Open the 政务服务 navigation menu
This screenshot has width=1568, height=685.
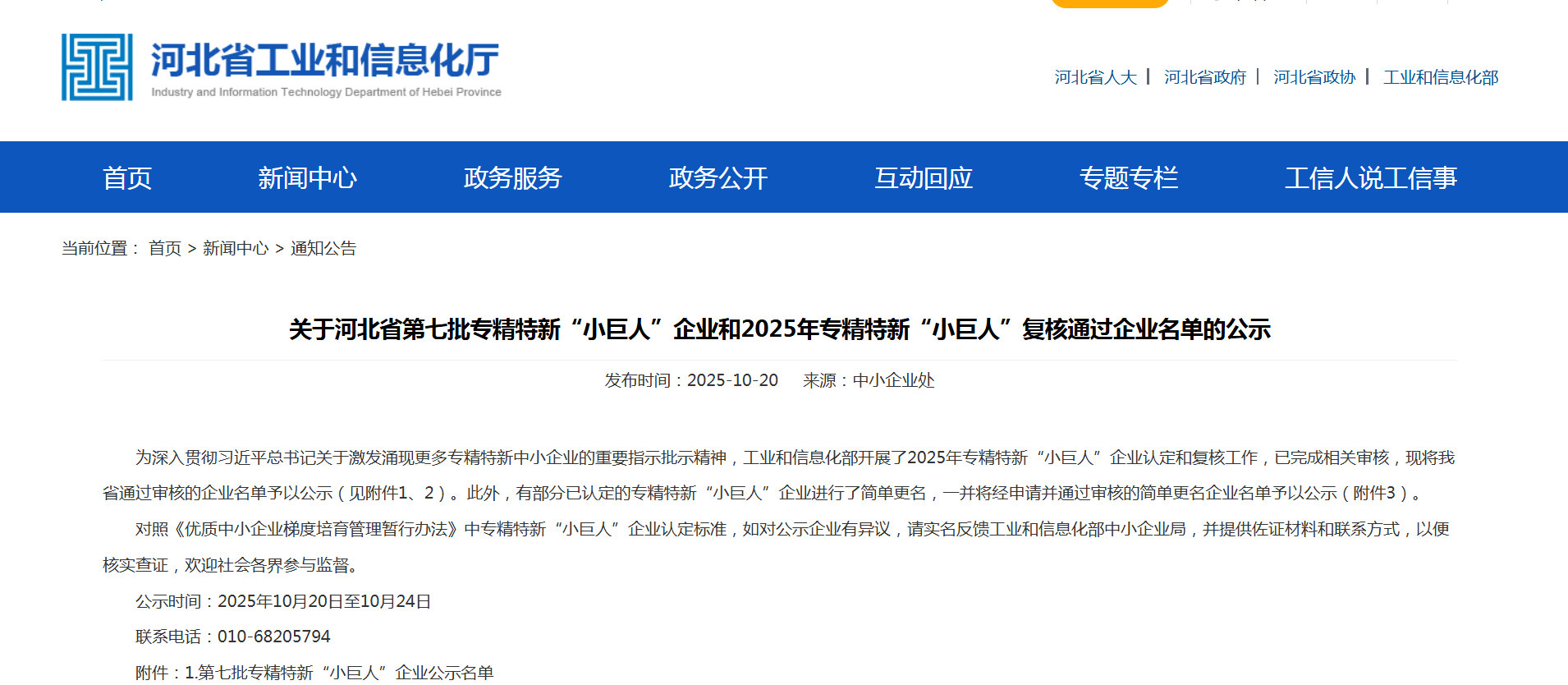[x=512, y=177]
